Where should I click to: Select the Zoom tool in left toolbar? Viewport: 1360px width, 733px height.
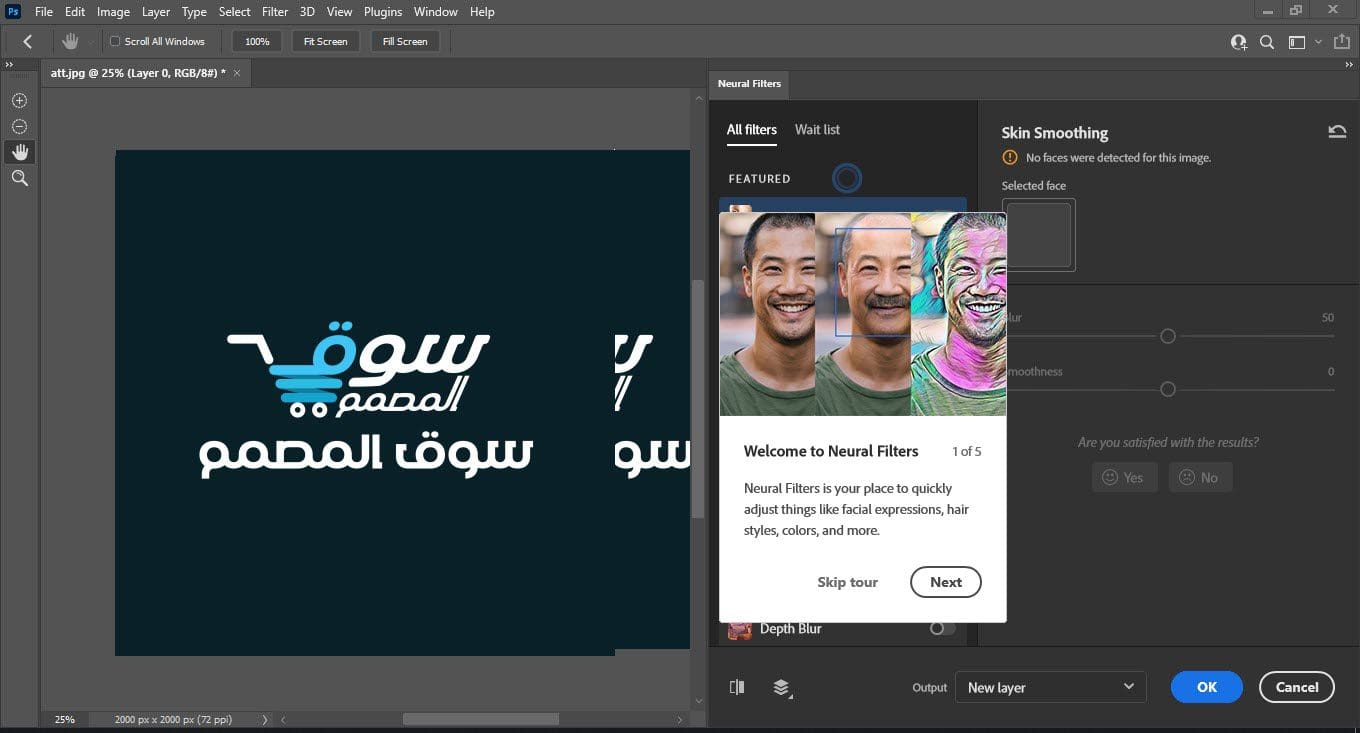coord(19,178)
